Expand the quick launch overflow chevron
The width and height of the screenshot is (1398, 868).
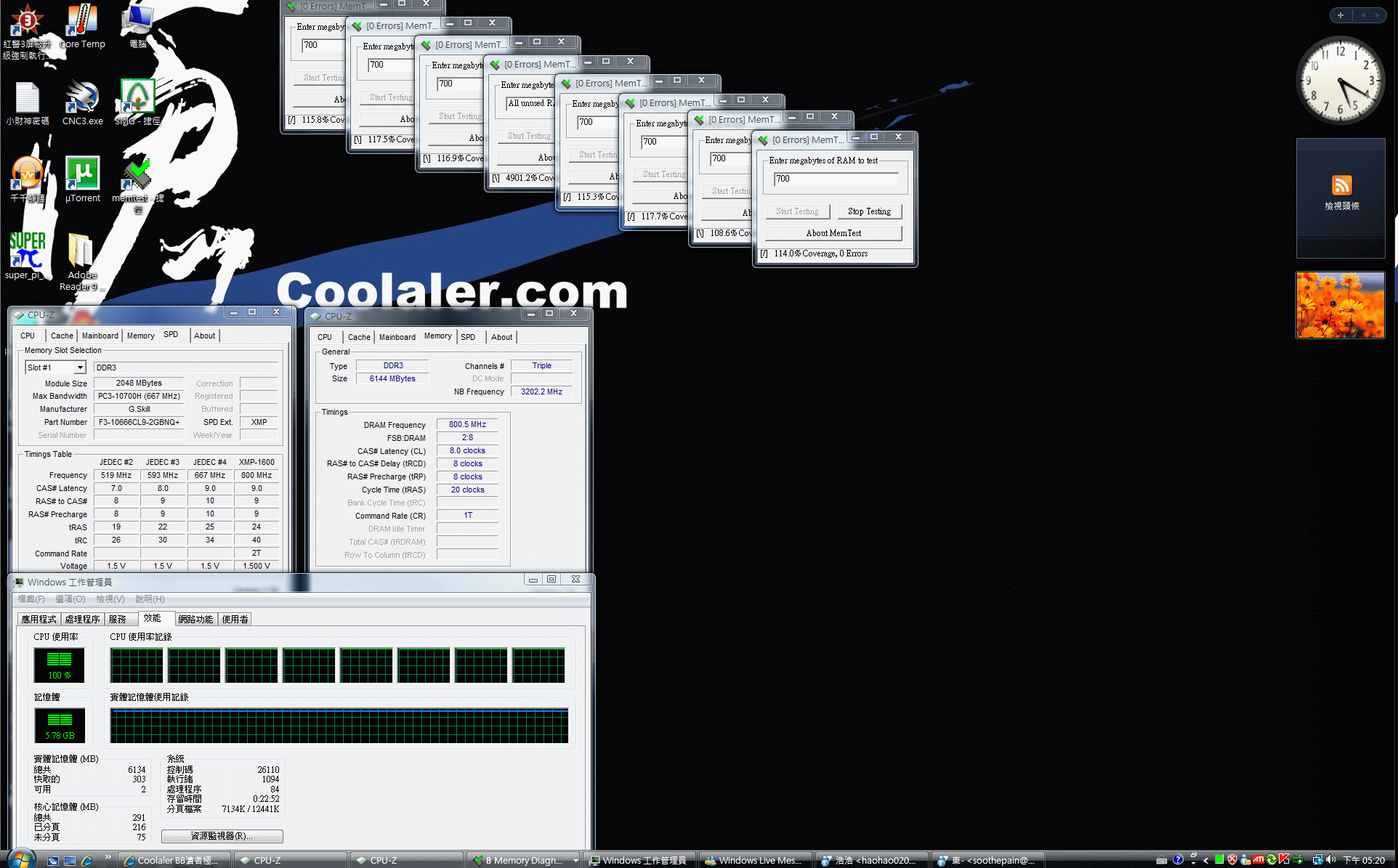point(108,858)
